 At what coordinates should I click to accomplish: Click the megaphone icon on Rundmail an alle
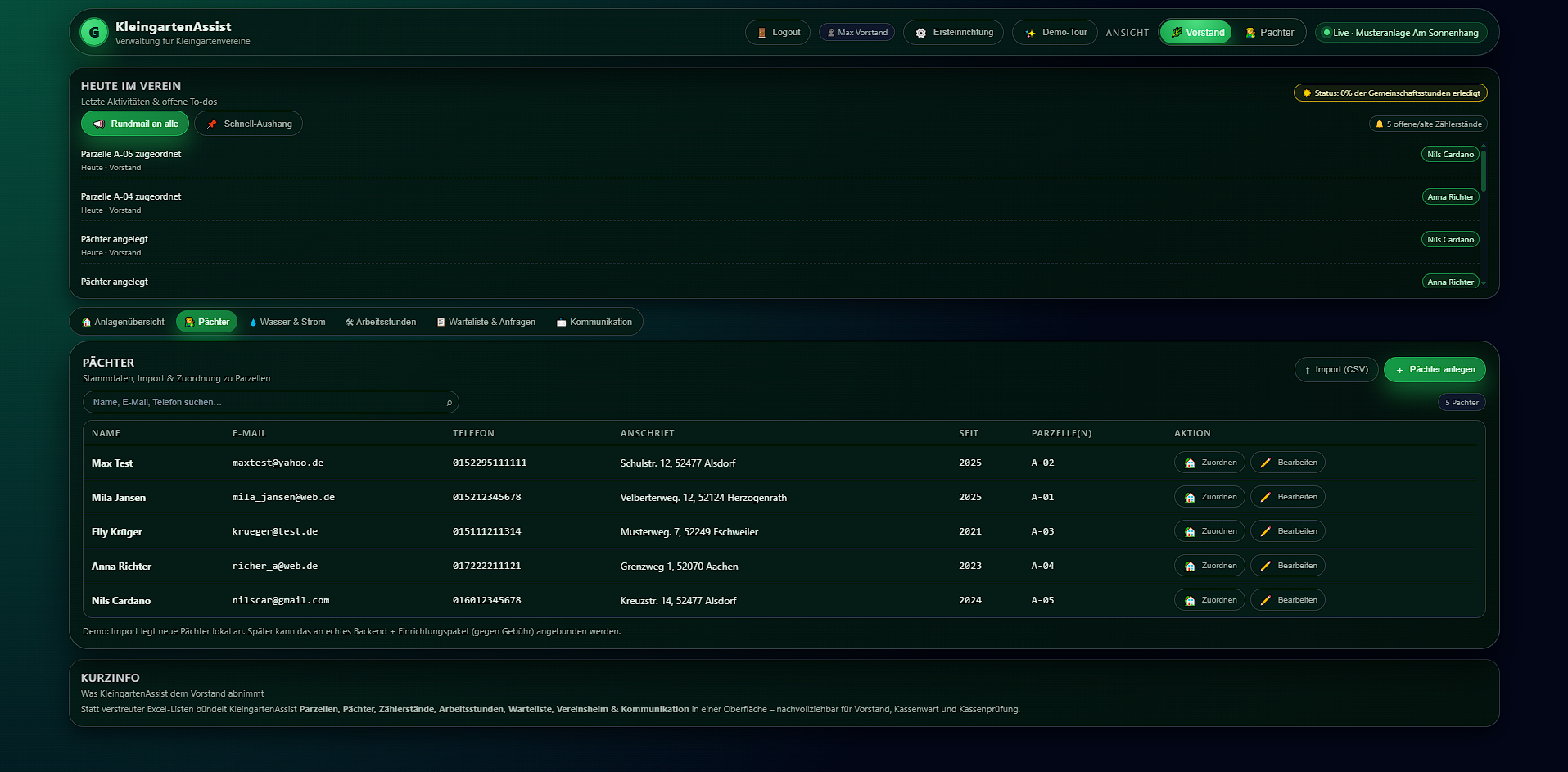click(x=100, y=123)
